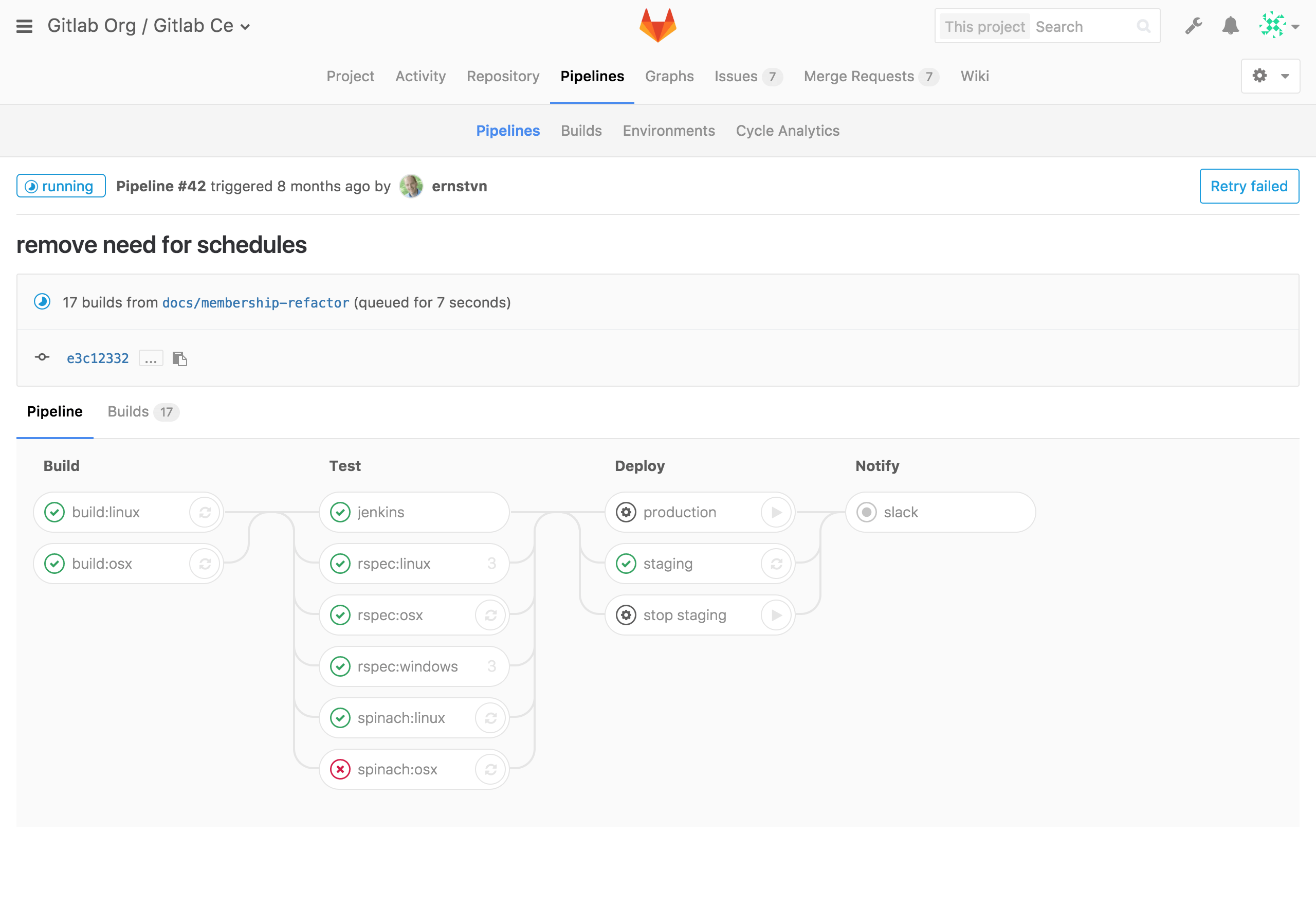This screenshot has height=905, width=1316.
Task: Click the Retry failed button
Action: point(1248,186)
